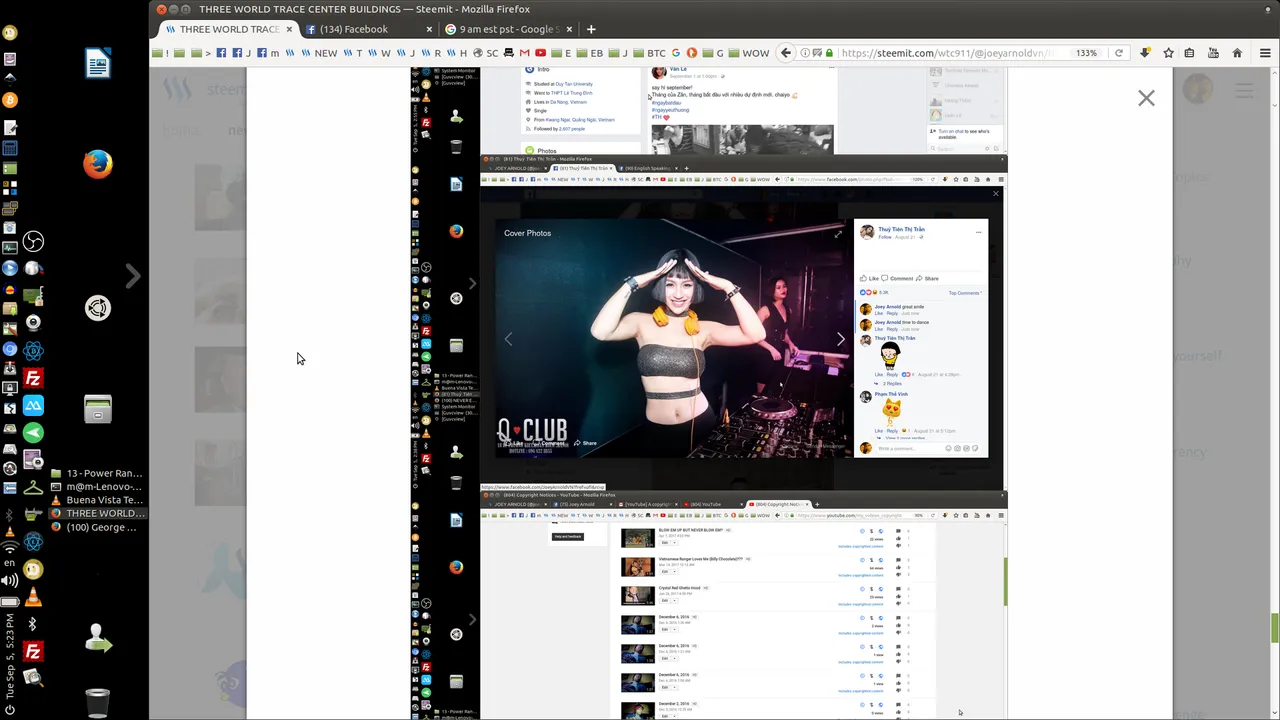Open the bookmarks library icon
The height and width of the screenshot is (720, 1280).
[1191, 53]
